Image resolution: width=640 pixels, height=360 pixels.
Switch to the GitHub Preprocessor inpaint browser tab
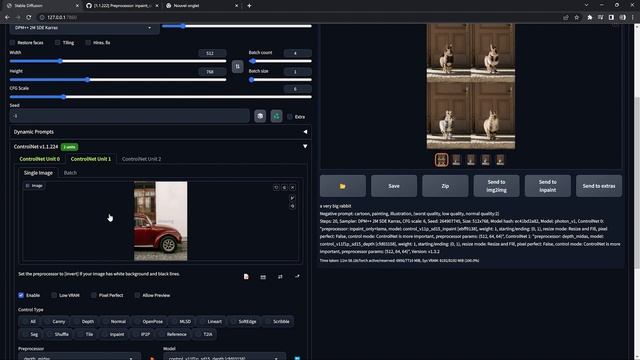pos(122,6)
